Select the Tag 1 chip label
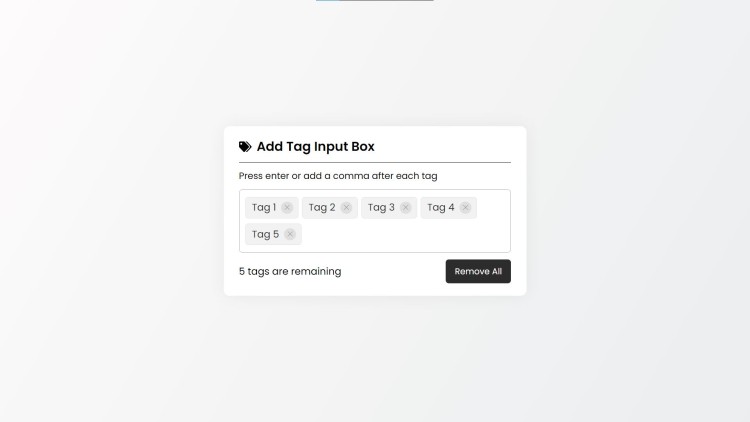 pyautogui.click(x=264, y=208)
